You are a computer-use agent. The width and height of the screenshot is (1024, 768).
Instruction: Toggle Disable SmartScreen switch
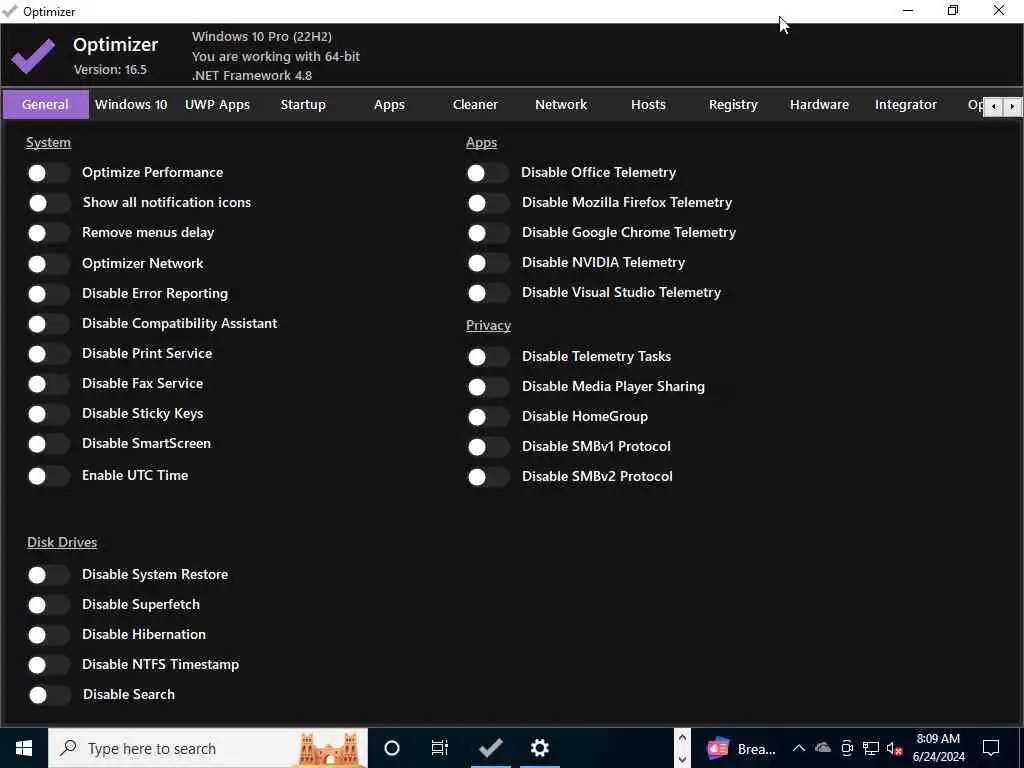(48, 444)
